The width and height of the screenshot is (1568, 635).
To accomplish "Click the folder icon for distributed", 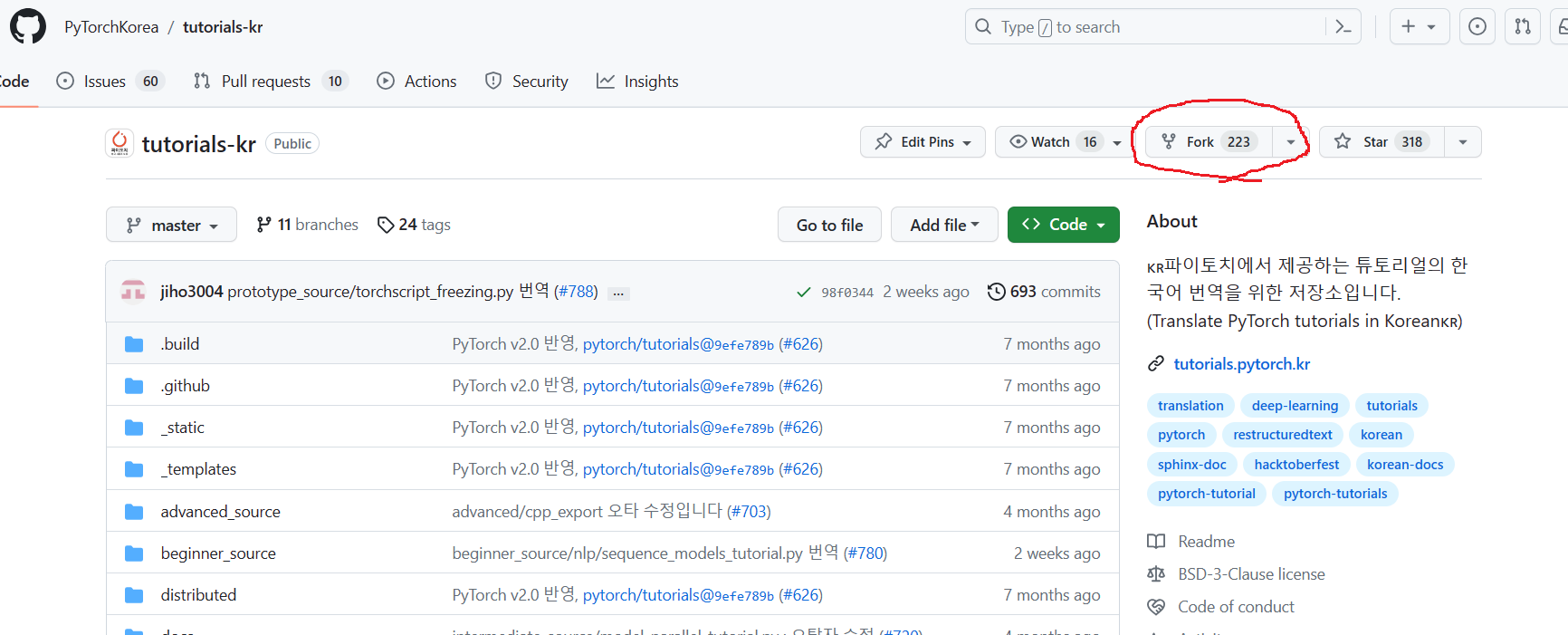I will [134, 595].
